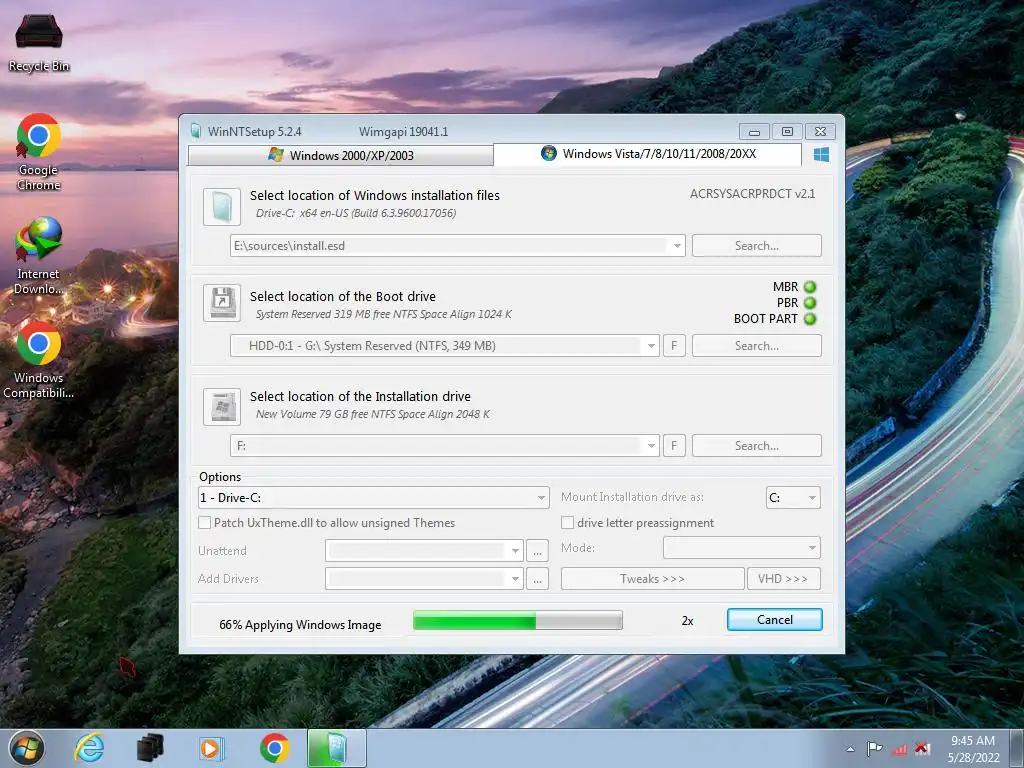Click the 2x speed text
Viewport: 1024px width, 768px height.
point(687,621)
